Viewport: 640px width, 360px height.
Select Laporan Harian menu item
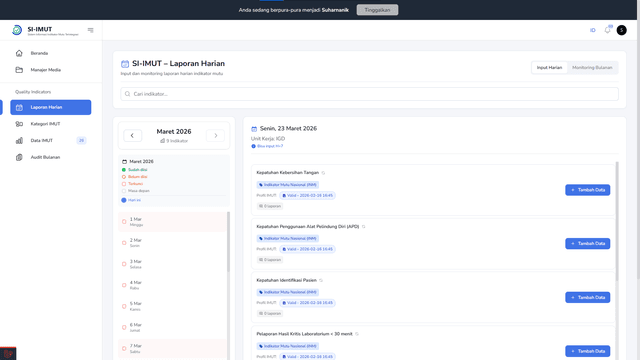tap(51, 107)
